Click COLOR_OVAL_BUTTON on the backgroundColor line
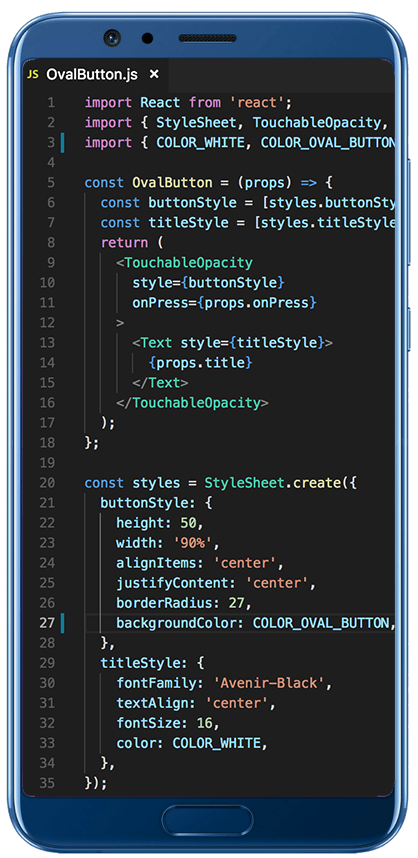Image resolution: width=418 pixels, height=858 pixels. (321, 623)
